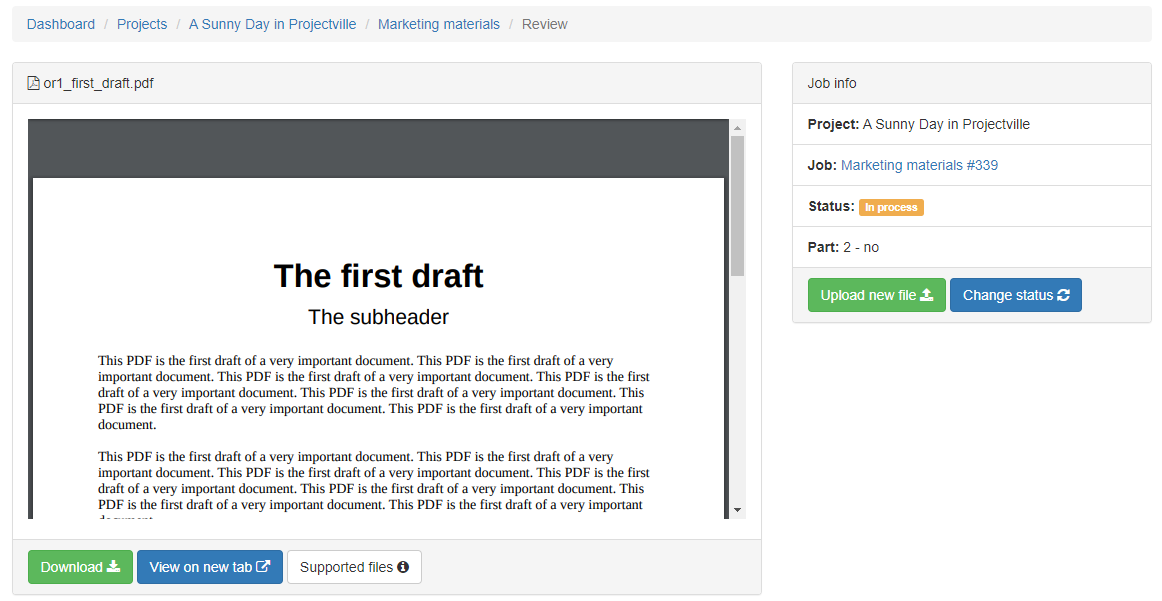
Task: Click the In process status badge
Action: click(892, 207)
